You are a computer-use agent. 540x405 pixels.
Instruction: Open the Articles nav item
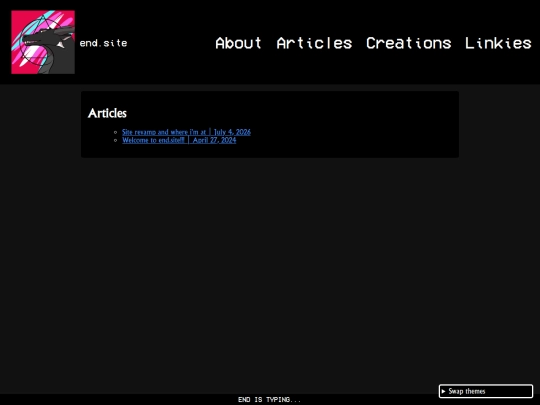314,43
